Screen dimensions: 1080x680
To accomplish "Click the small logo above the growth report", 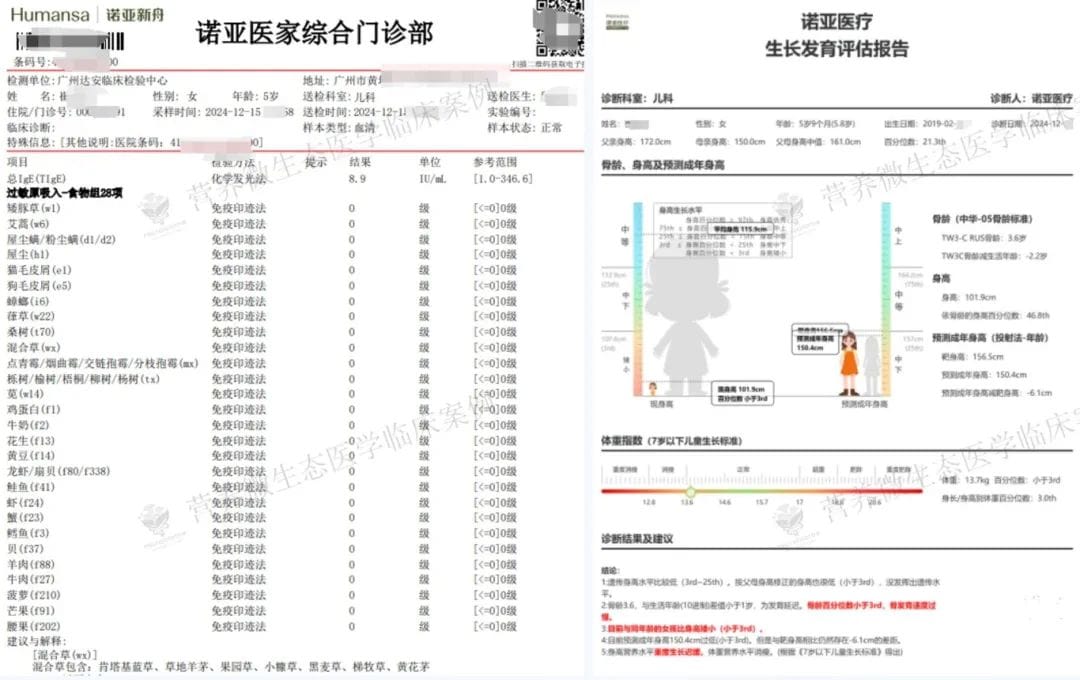I will coord(617,21).
